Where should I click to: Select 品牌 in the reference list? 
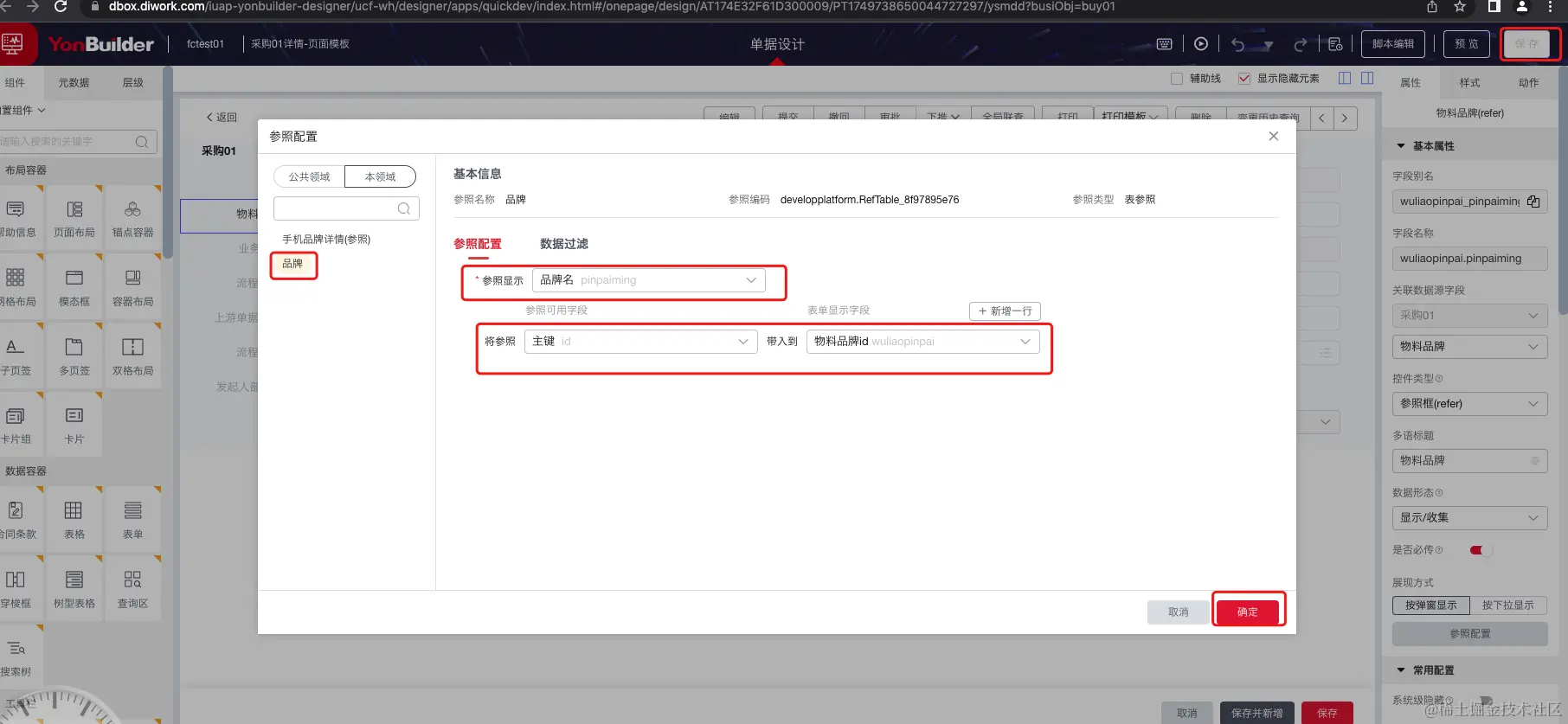293,264
